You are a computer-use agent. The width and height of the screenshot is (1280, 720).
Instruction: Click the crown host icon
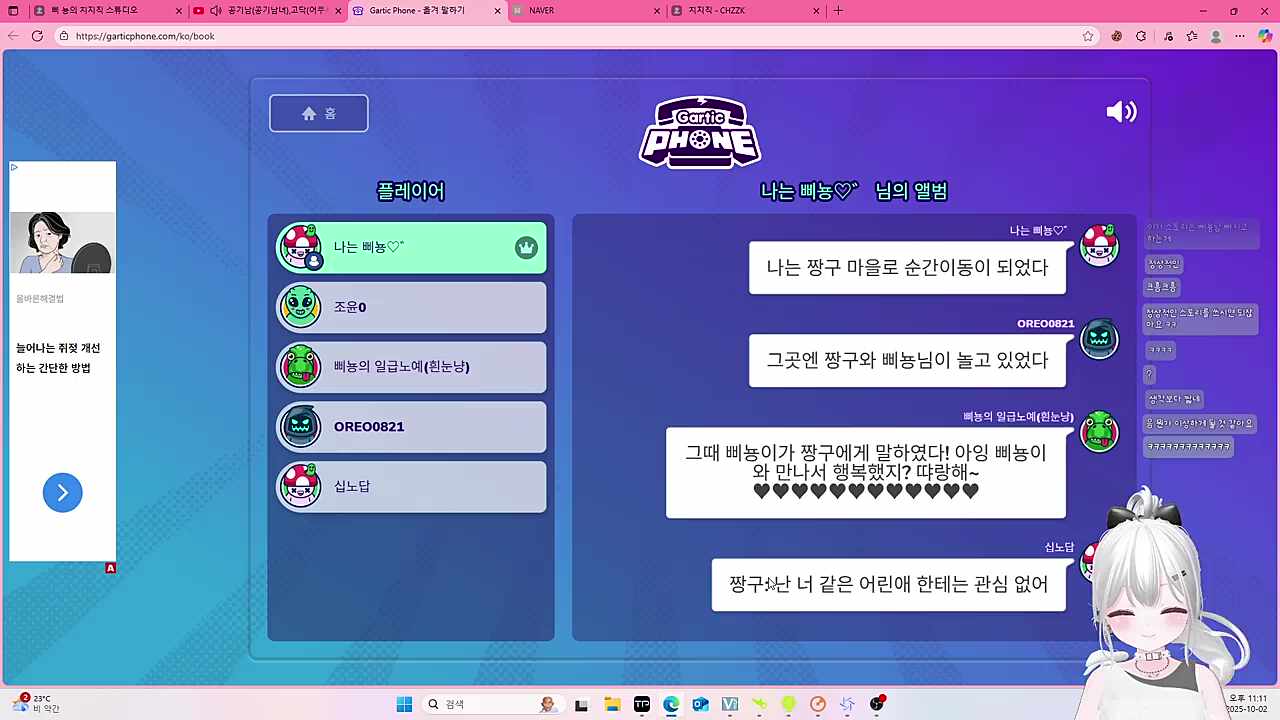[526, 248]
